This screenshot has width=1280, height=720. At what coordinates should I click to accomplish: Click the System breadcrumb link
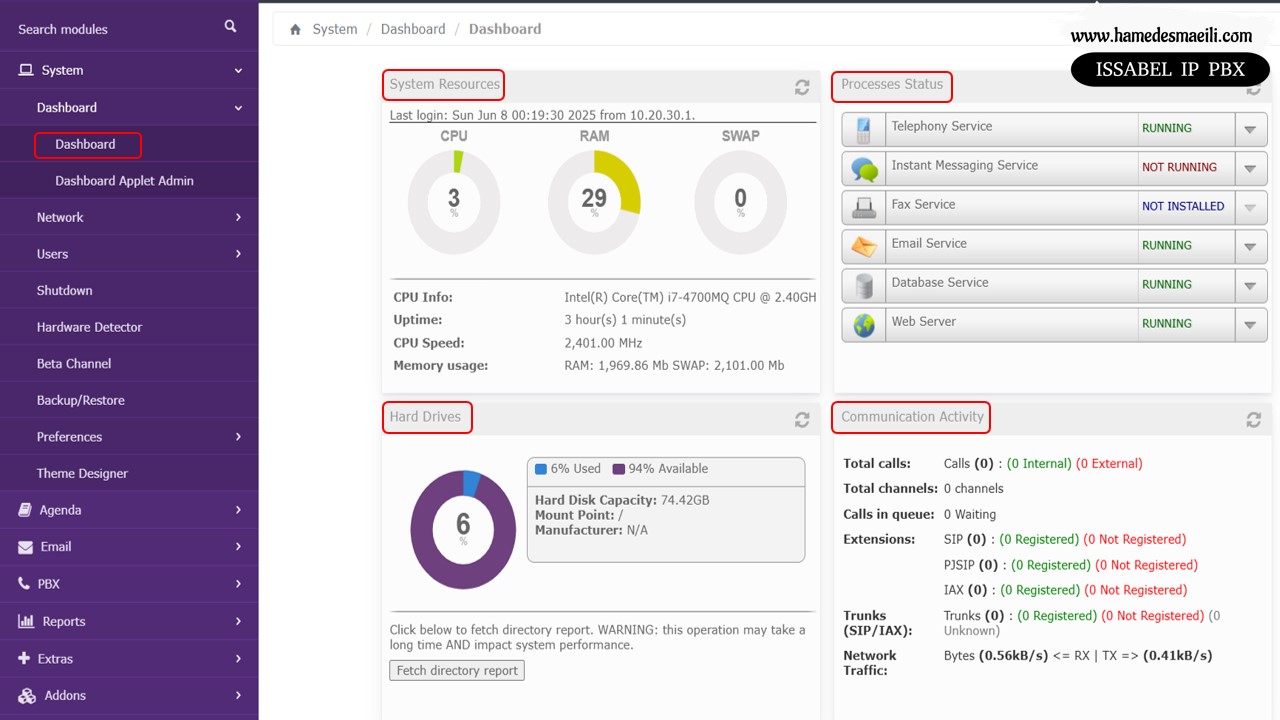334,29
